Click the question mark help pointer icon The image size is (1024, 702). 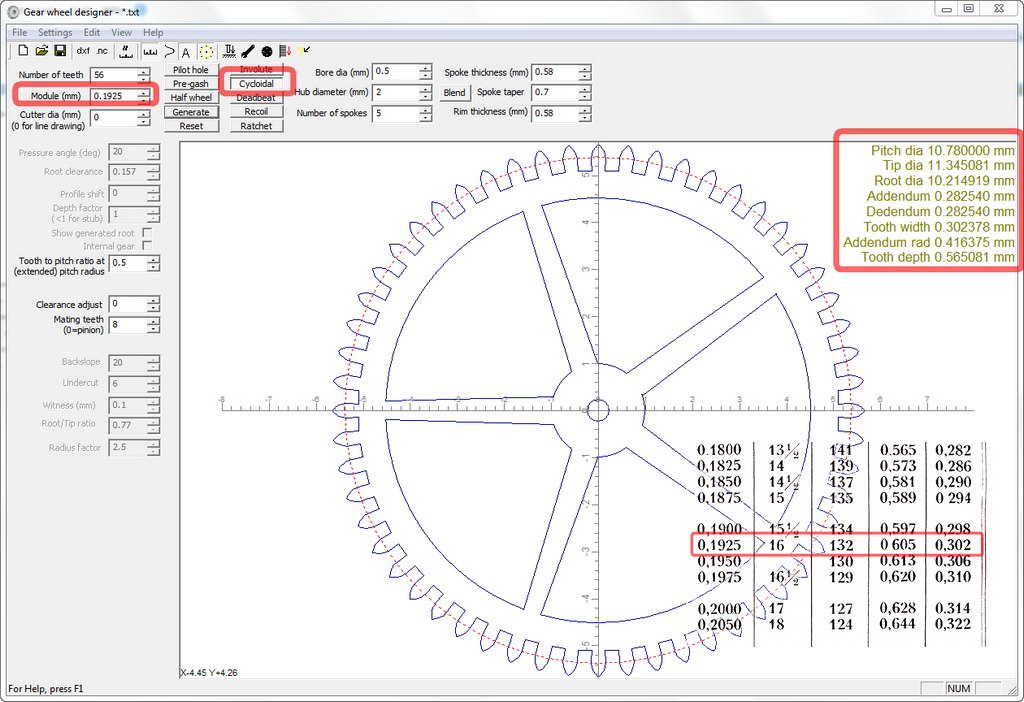[304, 51]
